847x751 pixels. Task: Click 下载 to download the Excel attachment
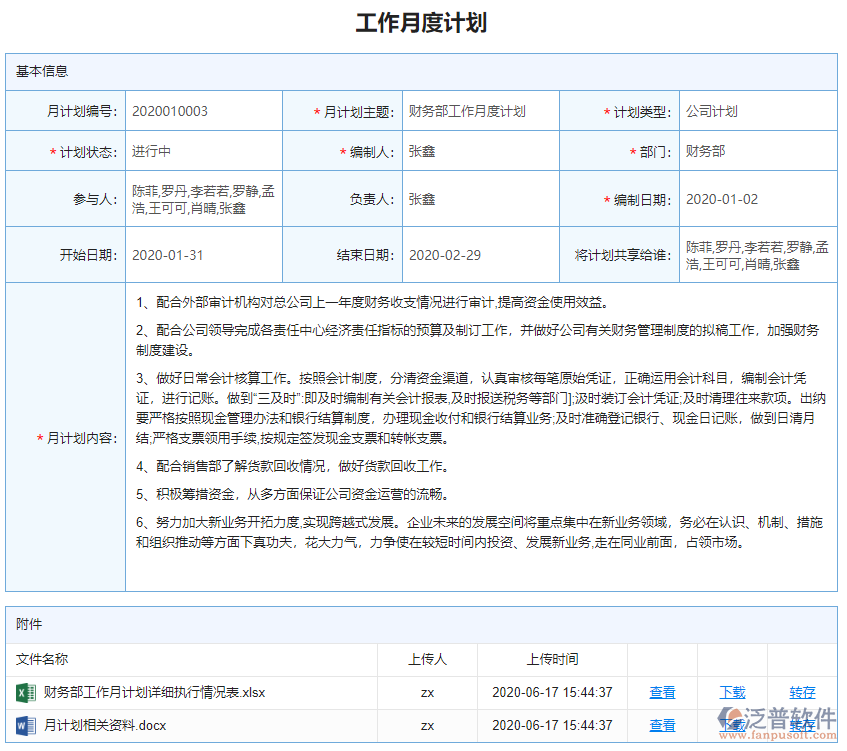[x=731, y=691]
